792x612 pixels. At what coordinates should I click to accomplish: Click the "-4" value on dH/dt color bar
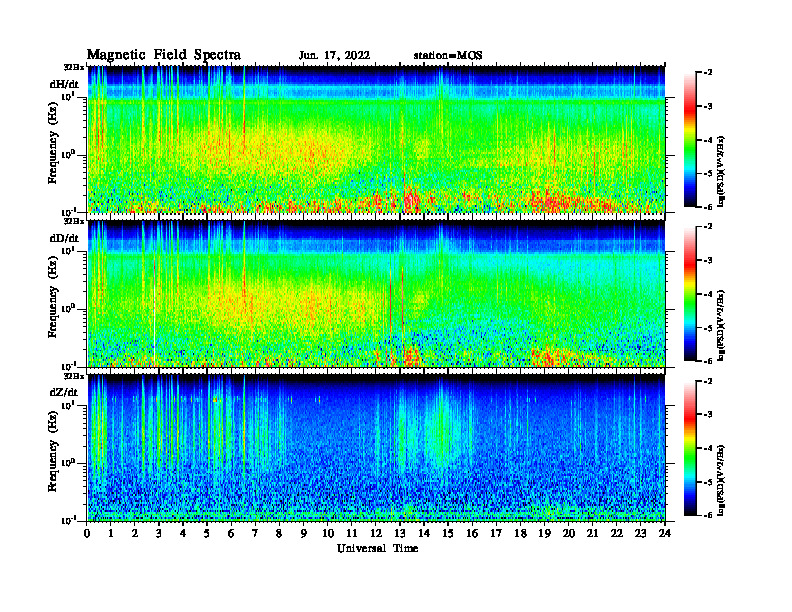(708, 140)
